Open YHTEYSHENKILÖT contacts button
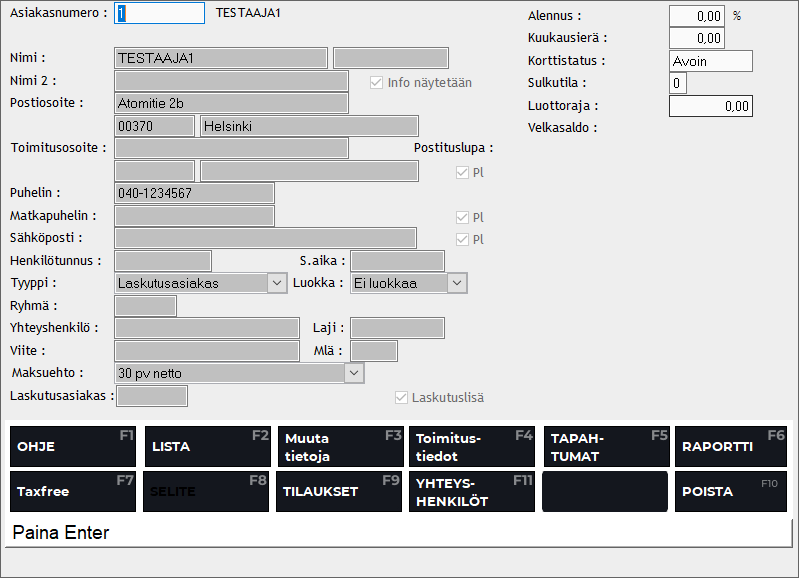 tap(472, 491)
